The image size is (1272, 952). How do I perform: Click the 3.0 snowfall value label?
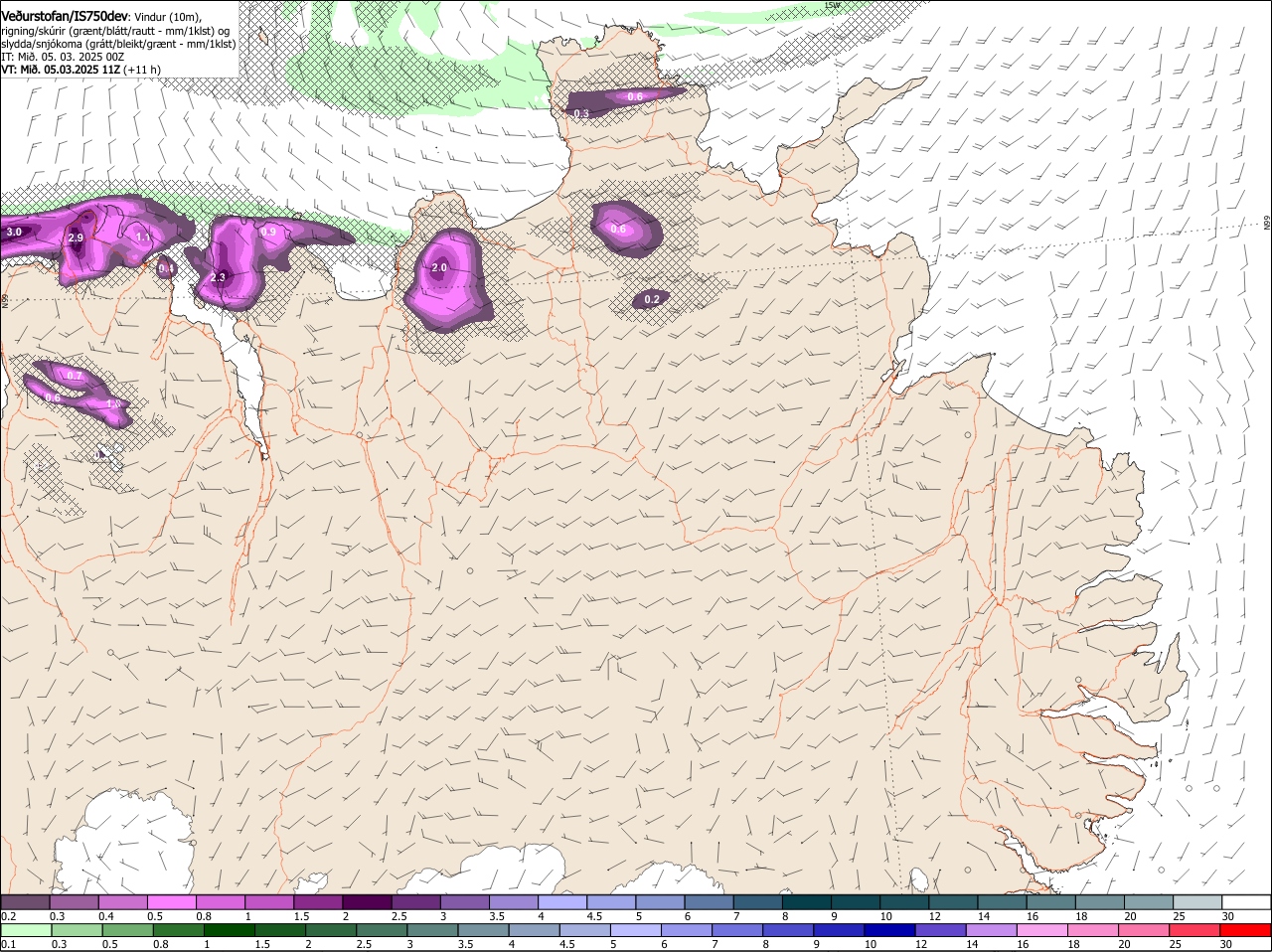14,233
